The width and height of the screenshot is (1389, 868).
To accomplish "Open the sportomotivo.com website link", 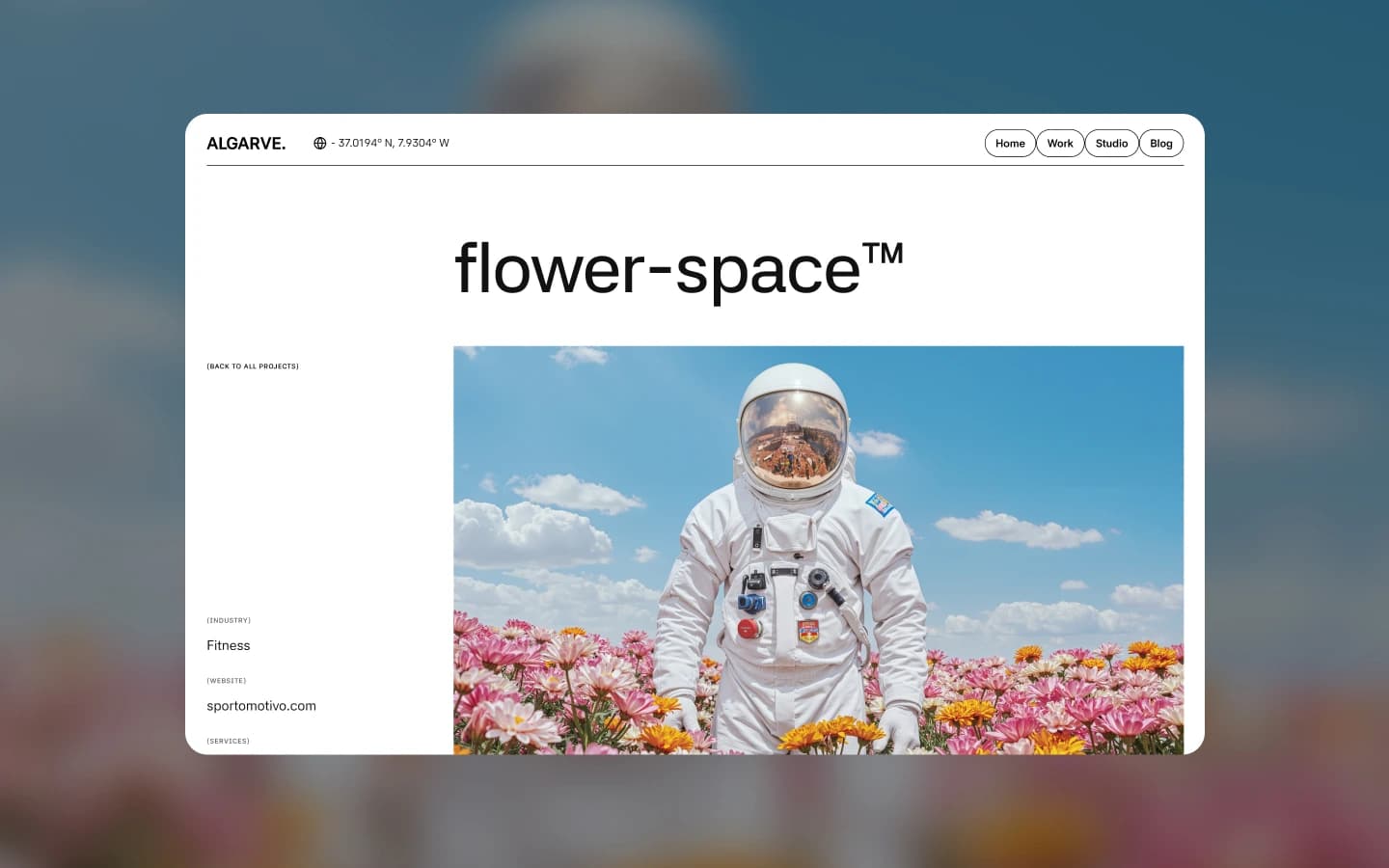I will 261,706.
